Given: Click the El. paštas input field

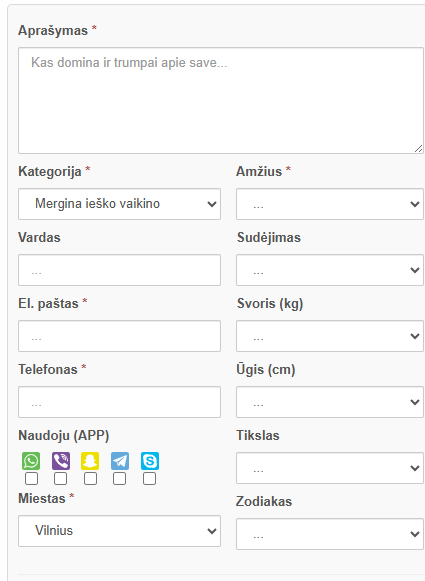Looking at the screenshot, I should (x=119, y=336).
